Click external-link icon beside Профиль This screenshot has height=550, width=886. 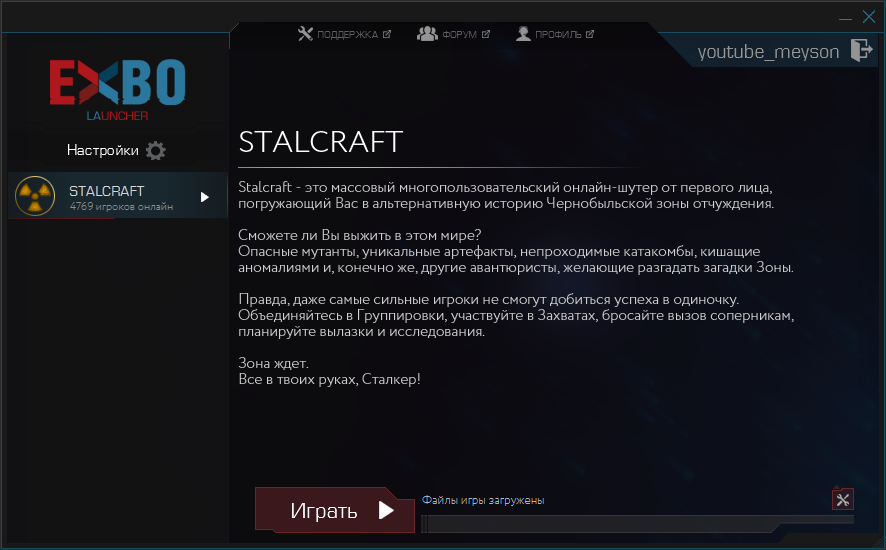tap(590, 34)
